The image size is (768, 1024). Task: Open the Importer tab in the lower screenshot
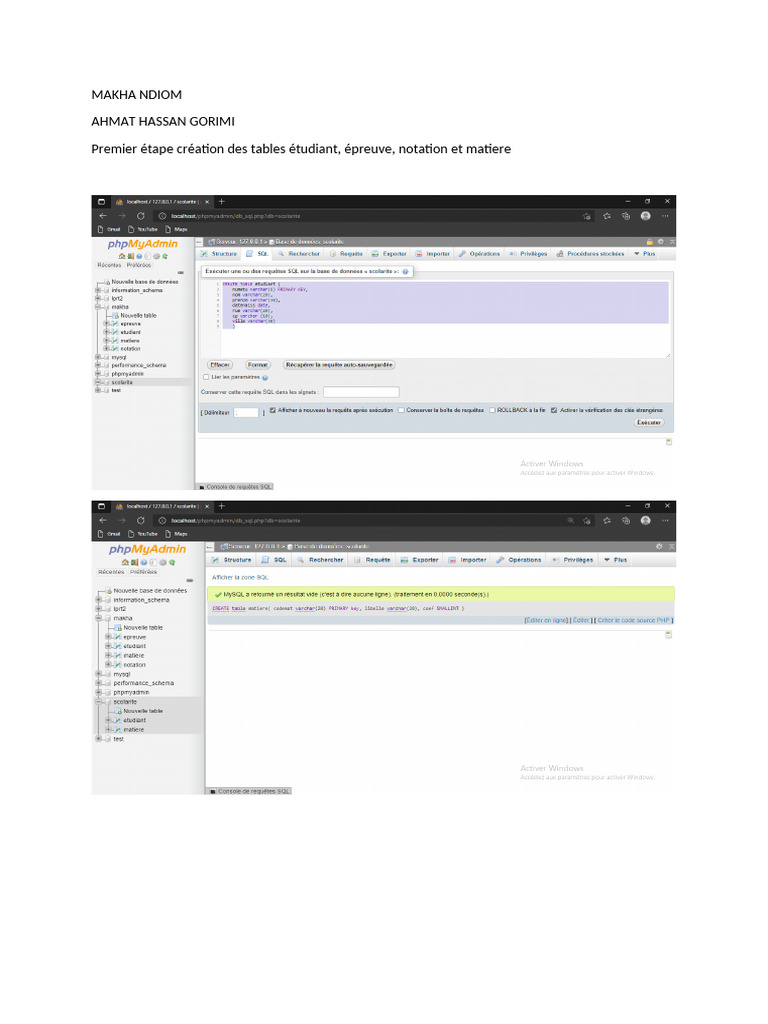point(468,560)
